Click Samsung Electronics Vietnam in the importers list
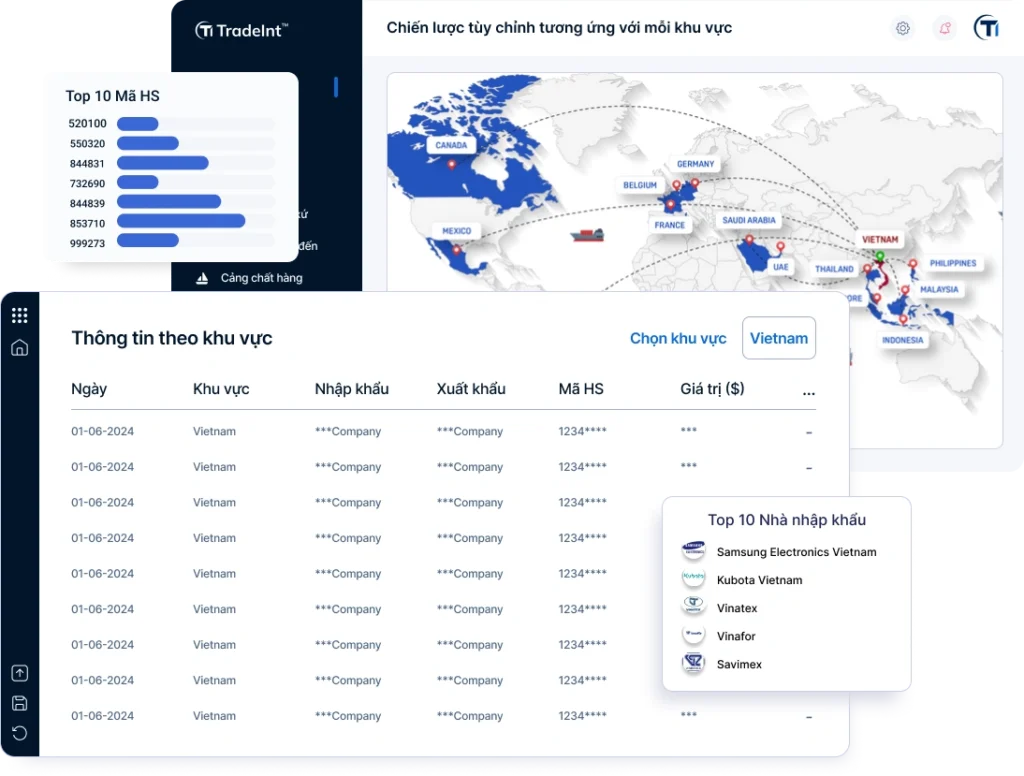1024x776 pixels. tap(796, 552)
